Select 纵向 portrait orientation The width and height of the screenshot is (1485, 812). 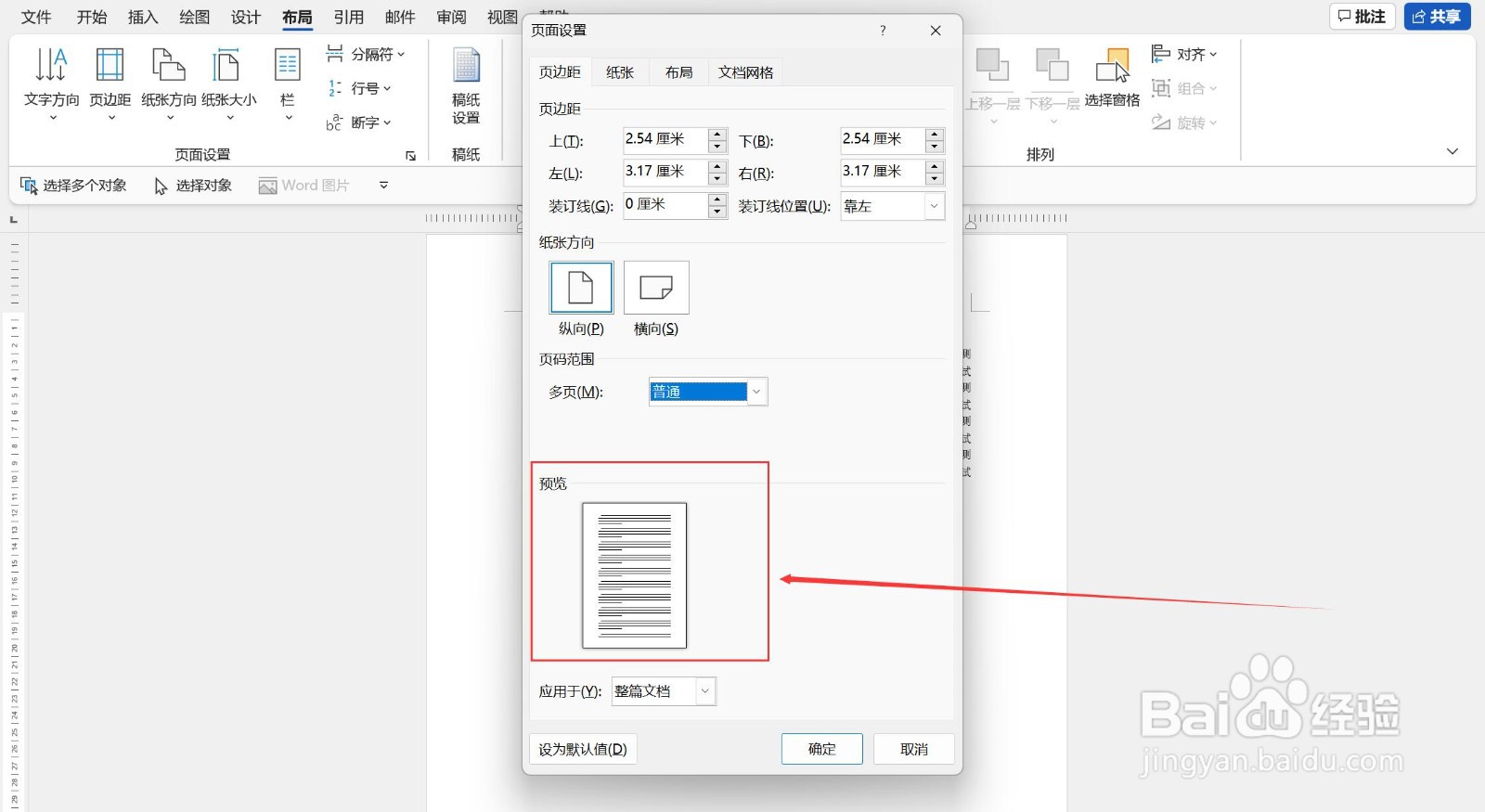pyautogui.click(x=581, y=288)
